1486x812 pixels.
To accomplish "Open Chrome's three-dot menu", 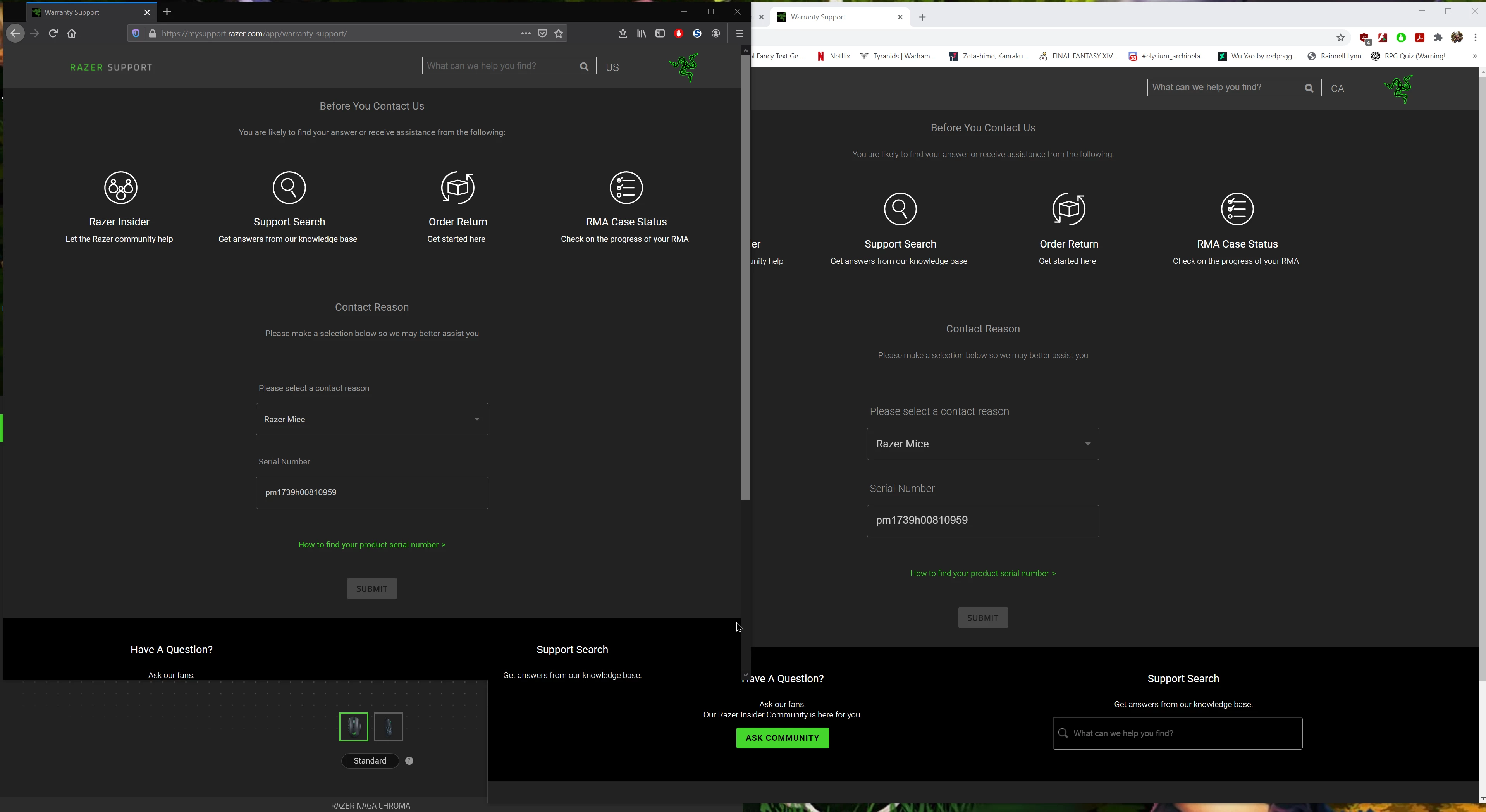I will [1477, 37].
